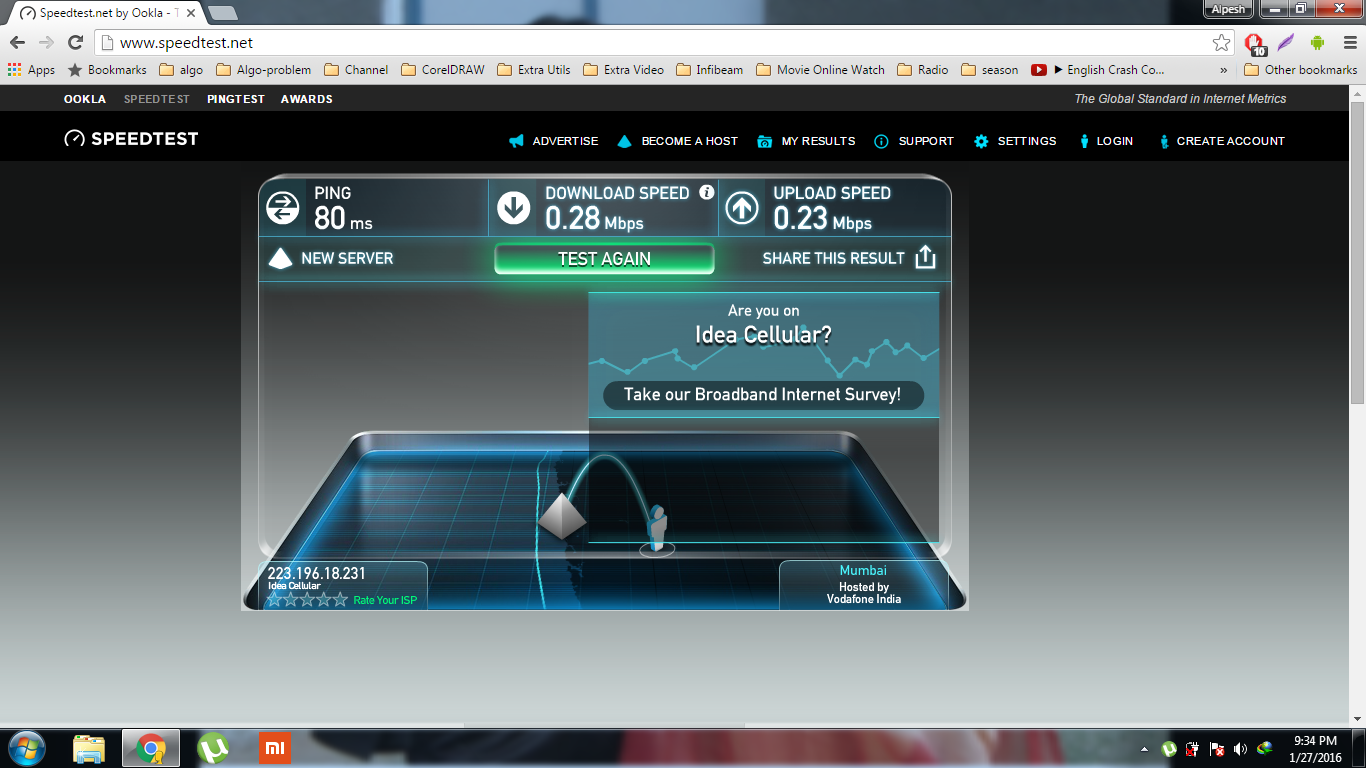Open AWARDS in top navigation
This screenshot has height=768, width=1366.
click(x=307, y=99)
